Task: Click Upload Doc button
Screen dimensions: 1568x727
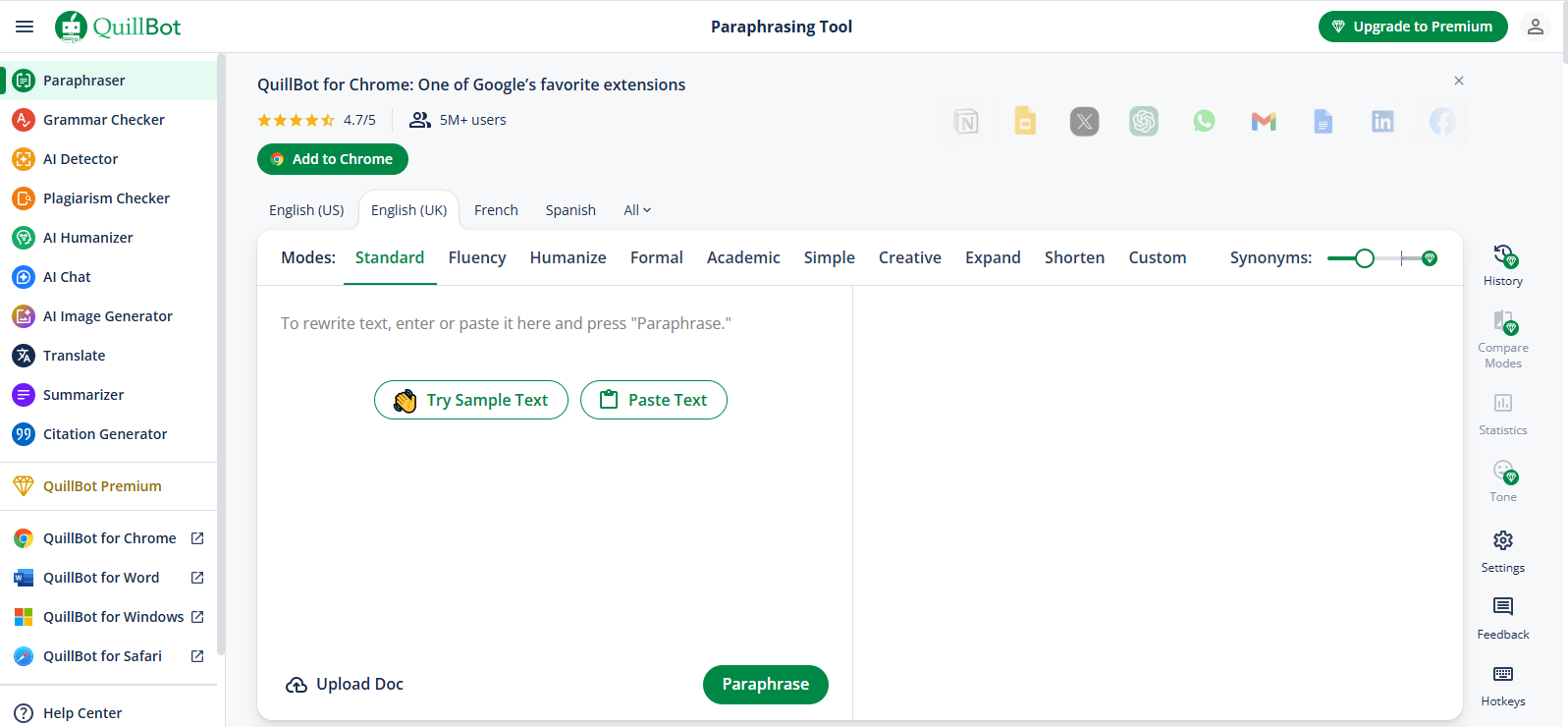Action: tap(345, 684)
